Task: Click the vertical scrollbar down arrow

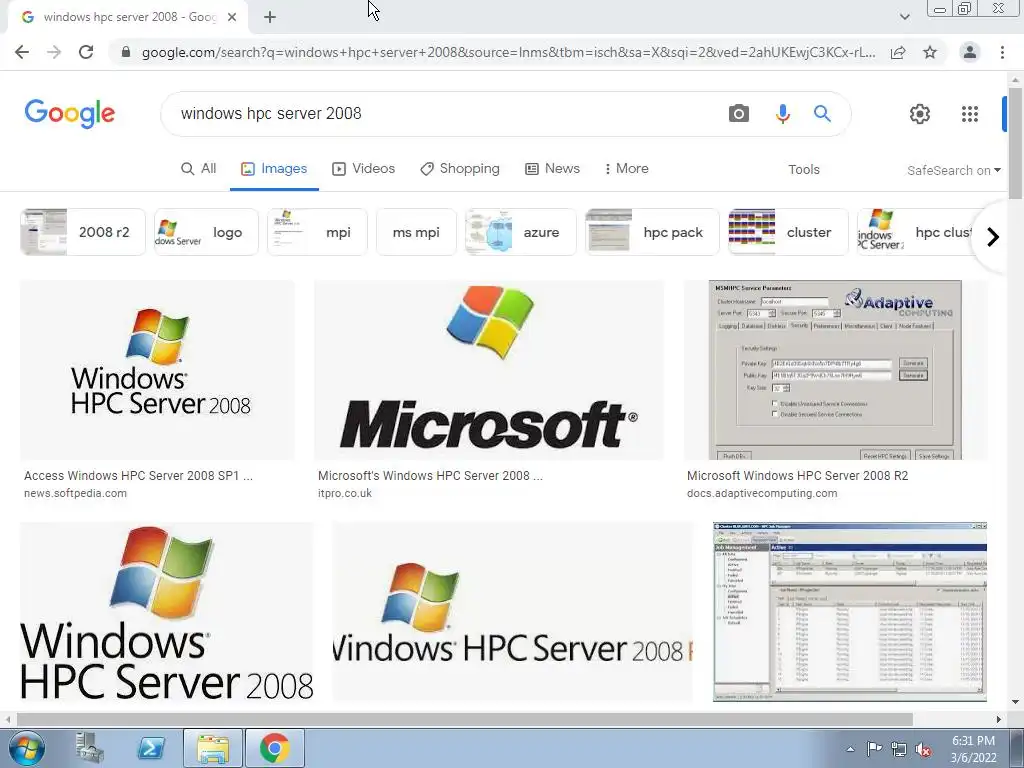Action: pos(1016,703)
